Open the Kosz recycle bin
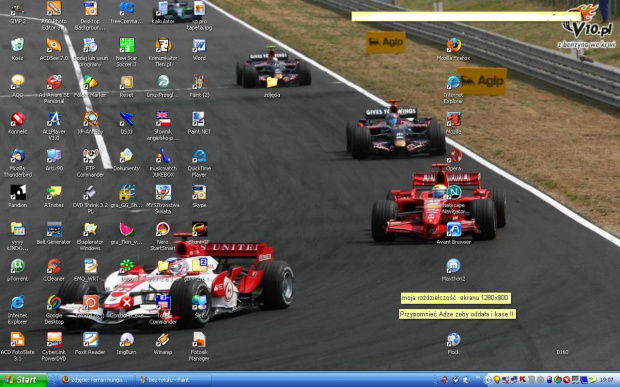 (17, 49)
